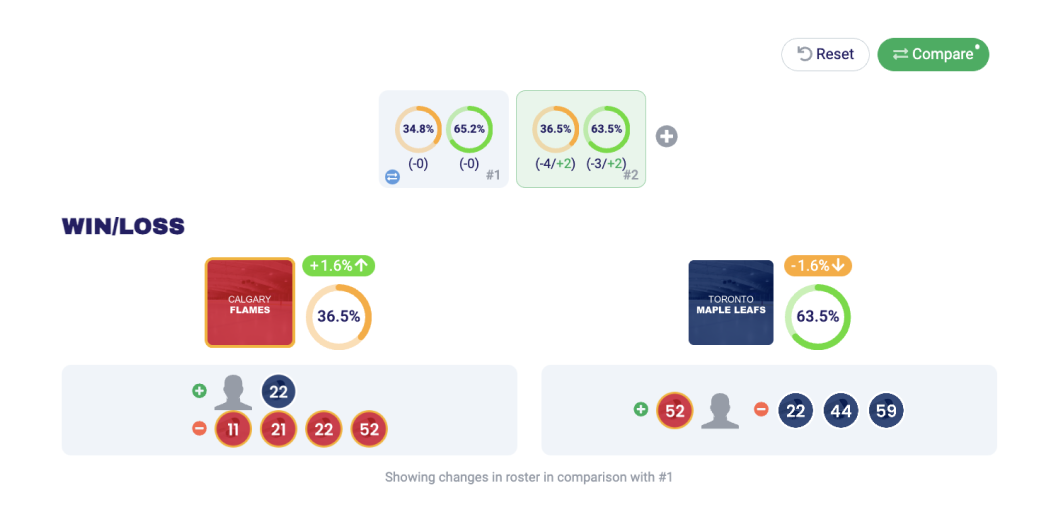Click the green Compare button

[x=932, y=54]
